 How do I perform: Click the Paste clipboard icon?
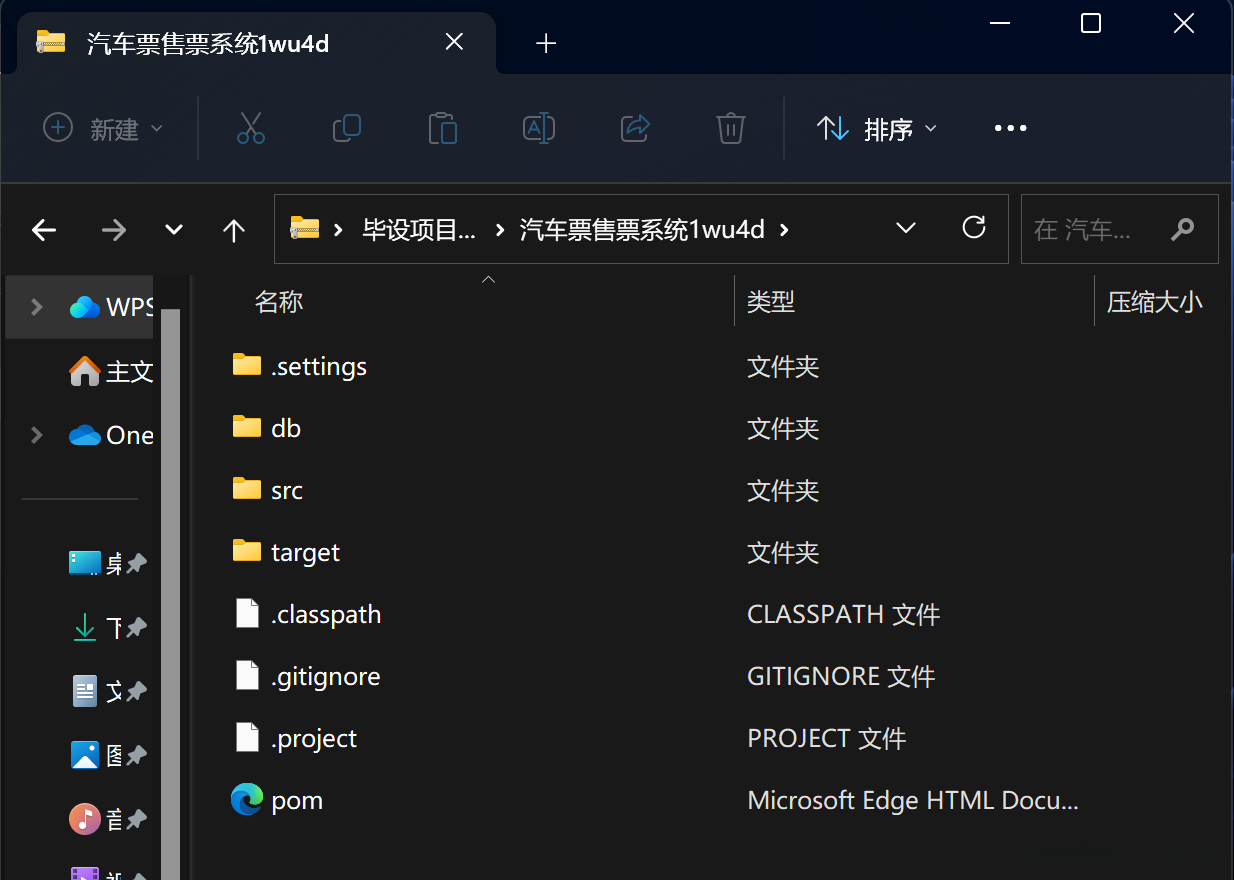tap(443, 128)
